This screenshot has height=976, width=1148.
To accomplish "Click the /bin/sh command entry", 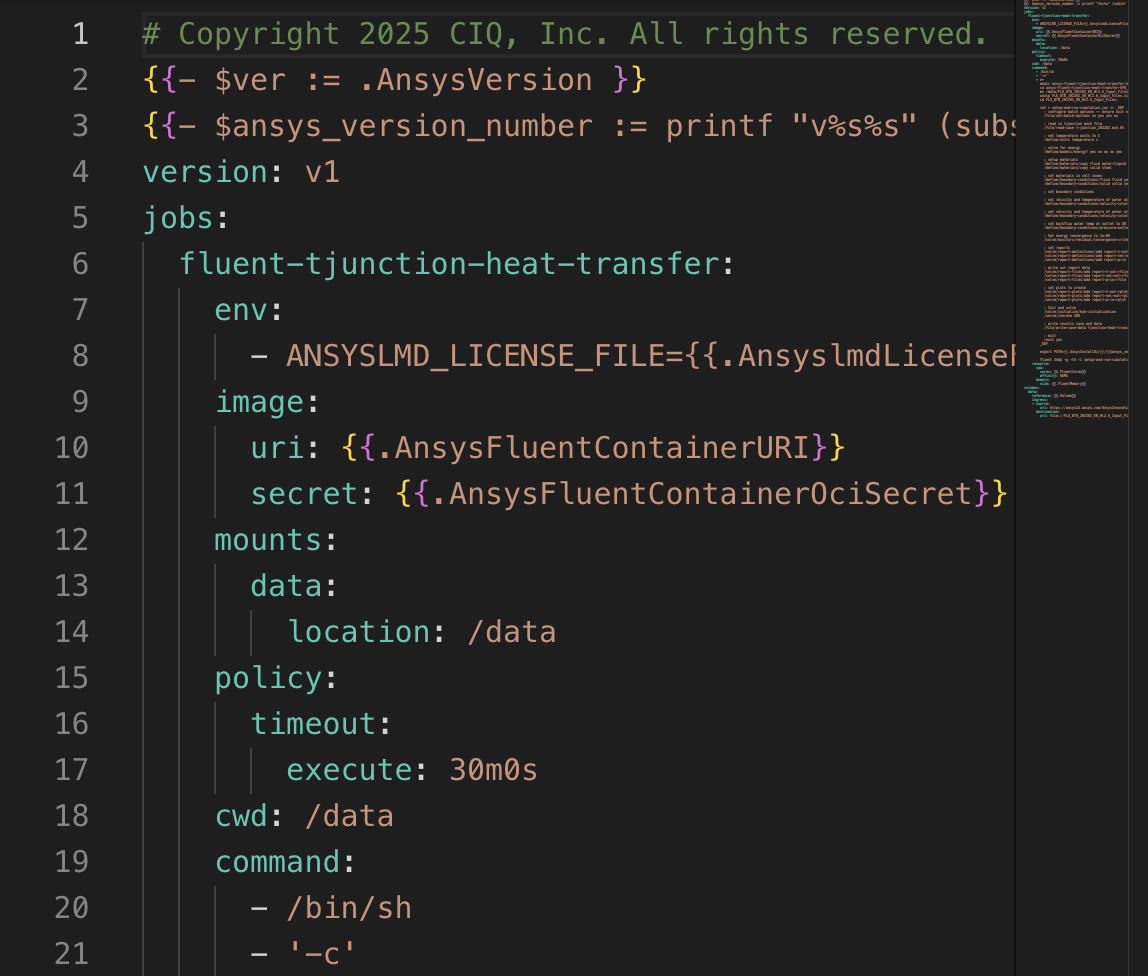I will click(x=348, y=908).
